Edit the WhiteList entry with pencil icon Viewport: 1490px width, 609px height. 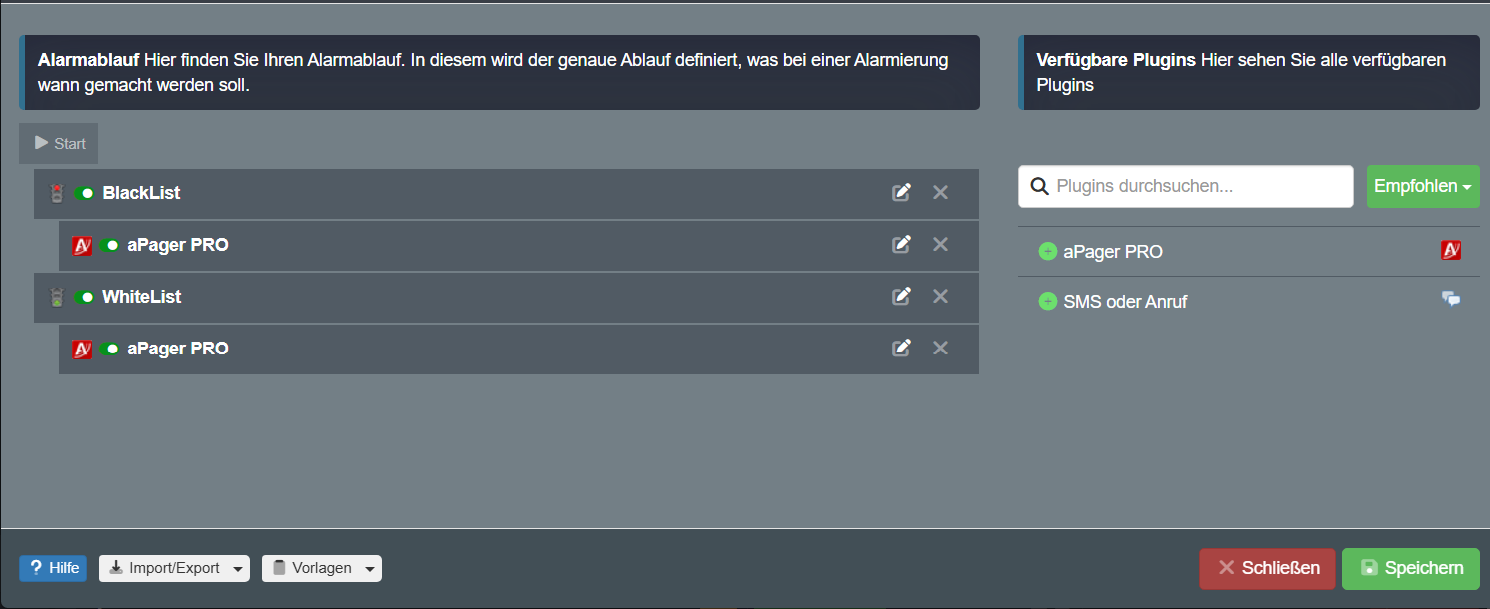coord(901,296)
